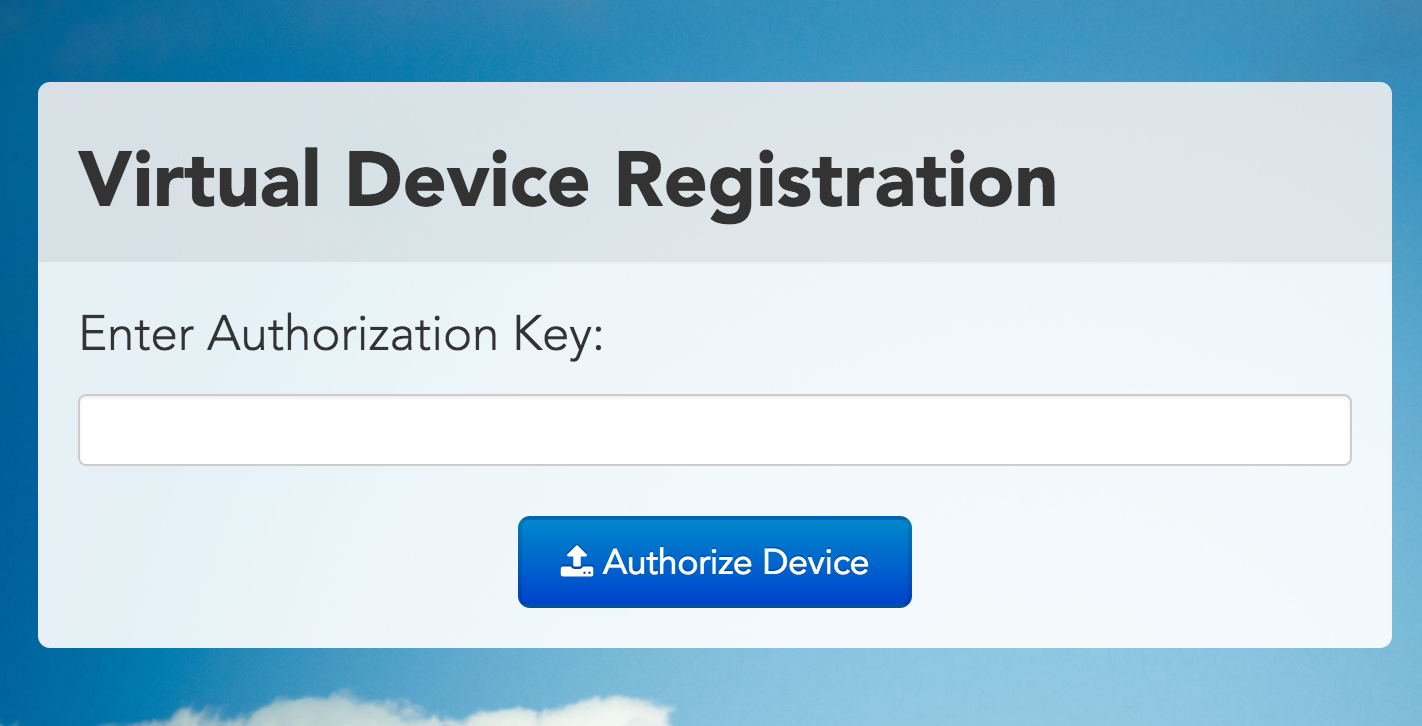1422x726 pixels.
Task: Click the Virtual Device Registration heading
Action: 568,180
